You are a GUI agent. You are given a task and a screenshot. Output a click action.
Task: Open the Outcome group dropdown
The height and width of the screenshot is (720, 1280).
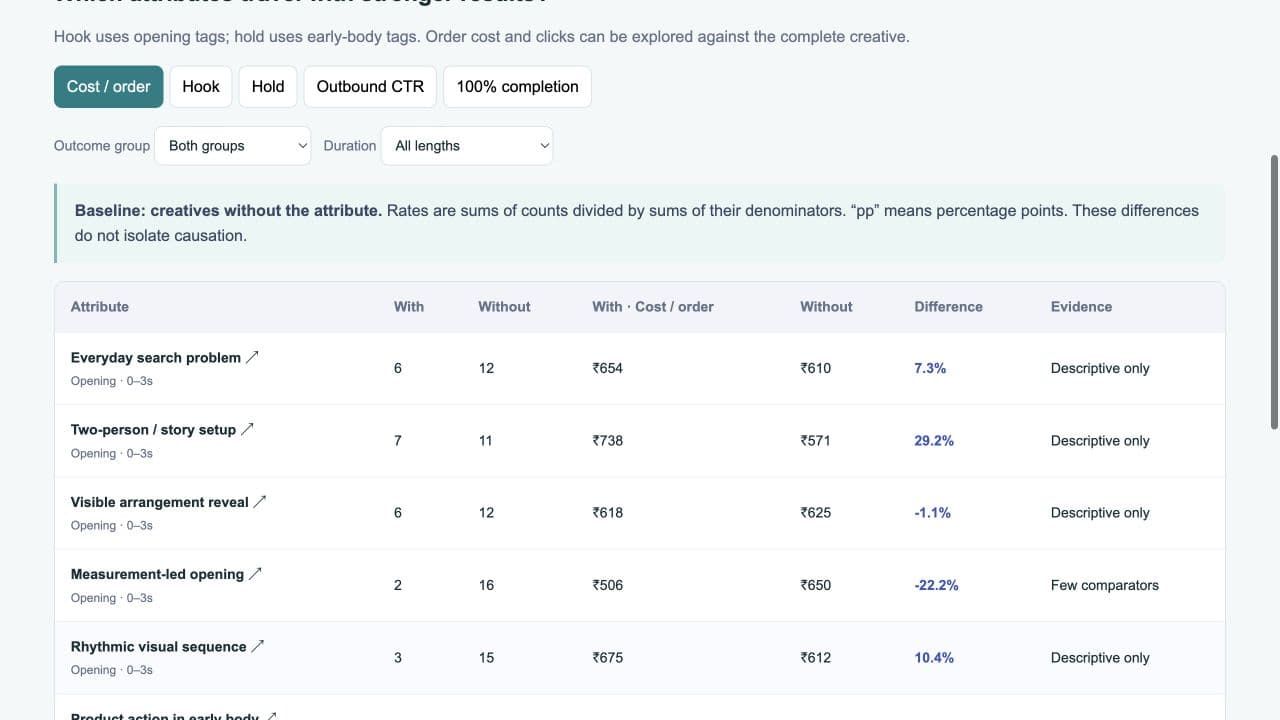[x=233, y=146]
